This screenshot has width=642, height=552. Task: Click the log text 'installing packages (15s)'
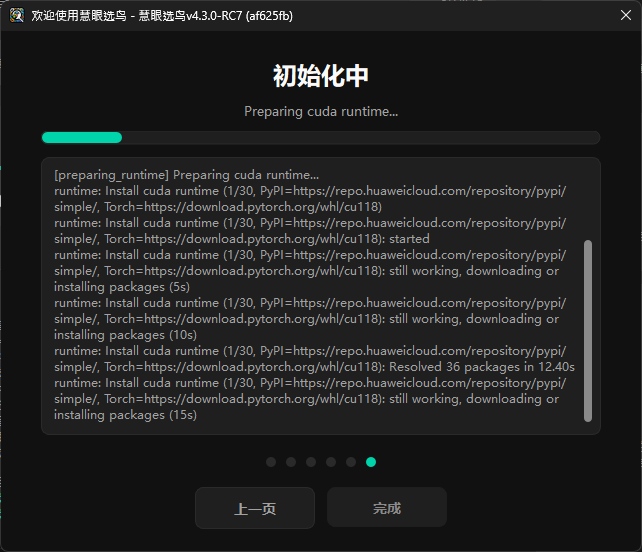click(125, 415)
